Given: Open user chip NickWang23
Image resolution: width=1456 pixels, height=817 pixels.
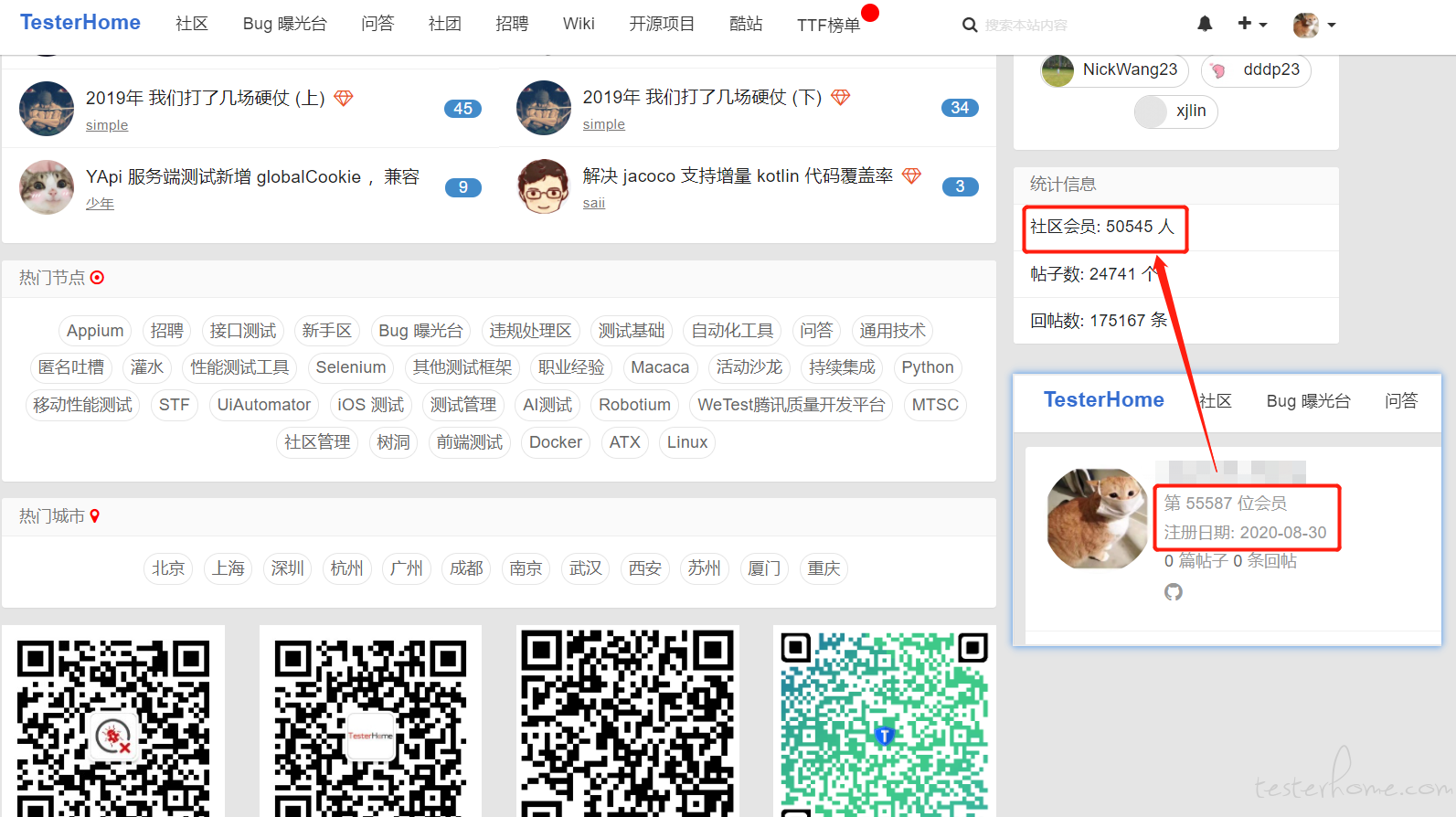Looking at the screenshot, I should (x=1114, y=69).
